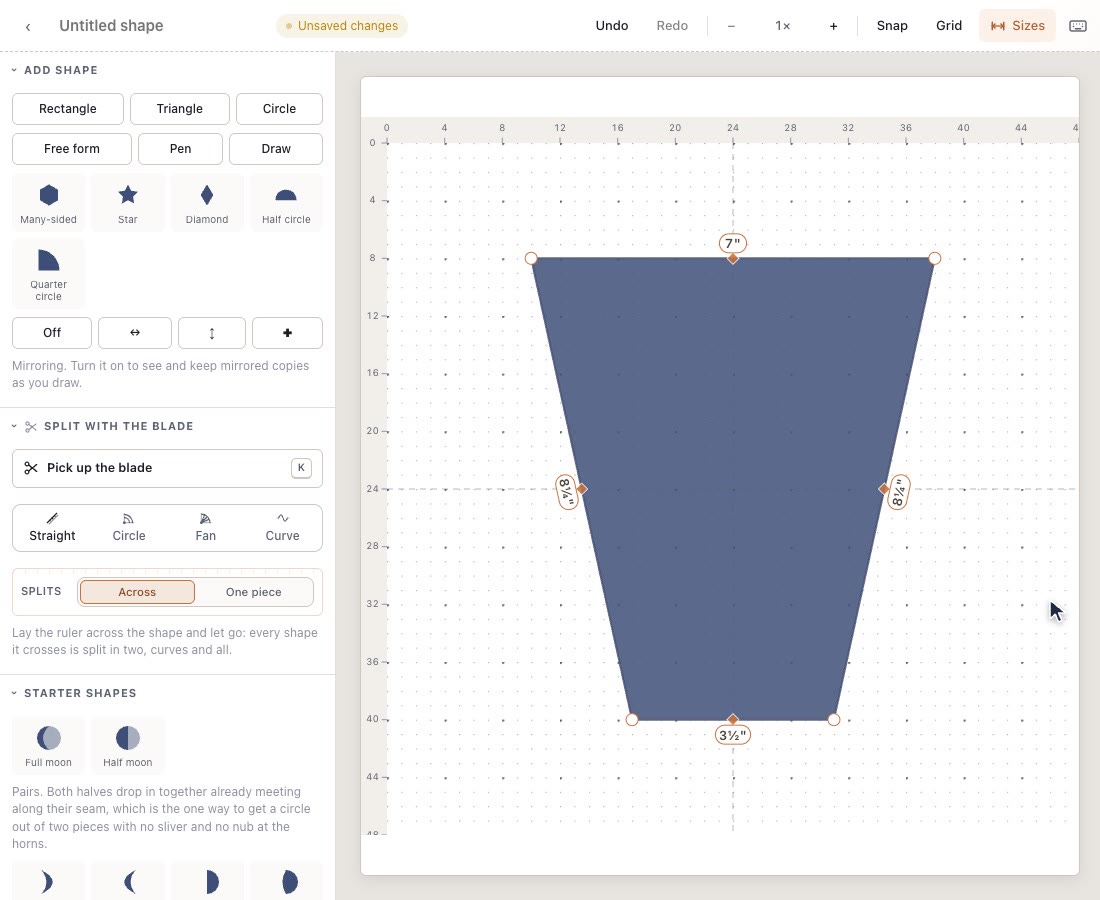Screen dimensions: 1100x900
Task: Choose the Across splits option
Action: [x=137, y=592]
